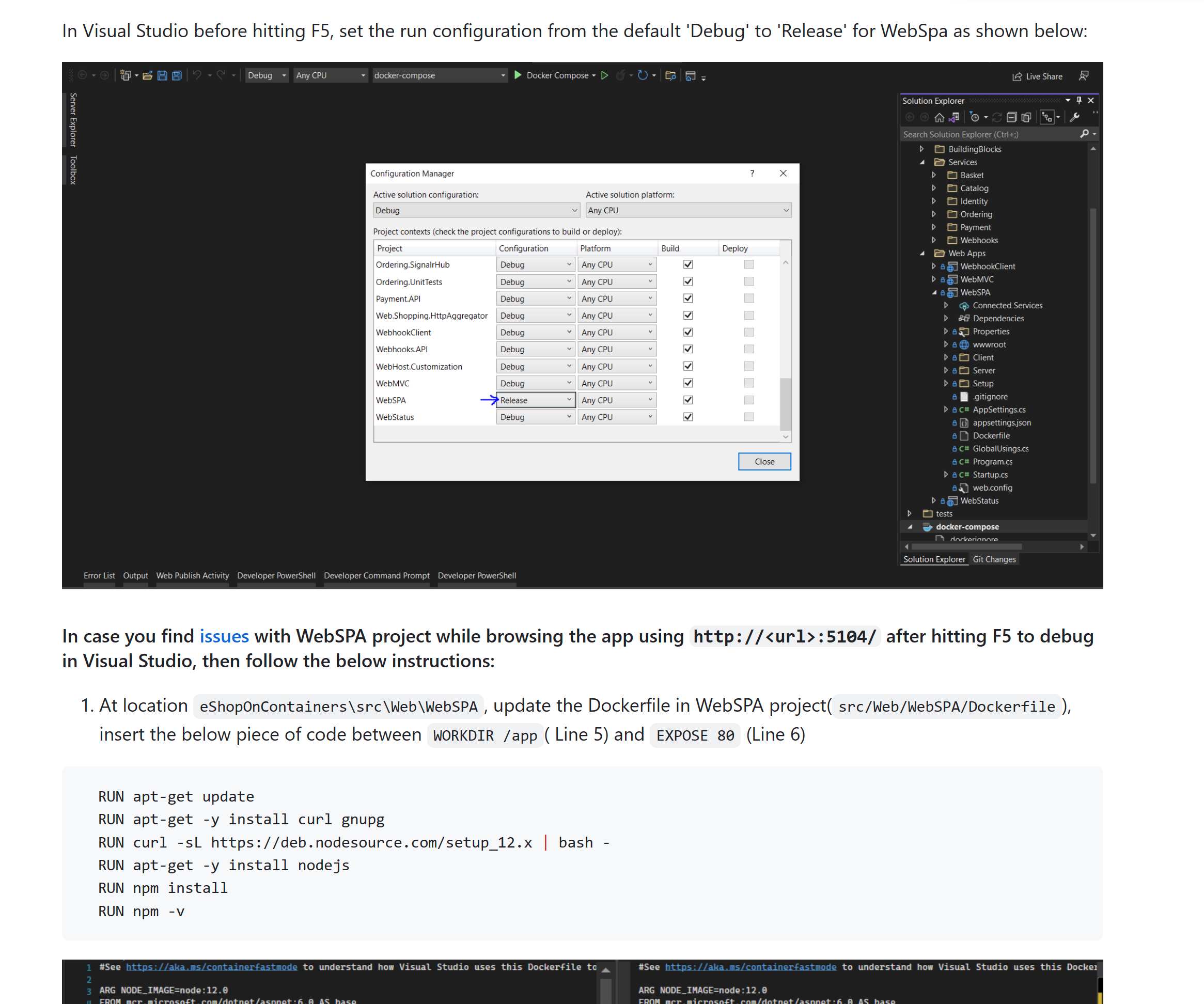Screen dimensions: 1204x1004
Task: Uncheck Build for Payment.API project
Action: click(687, 298)
